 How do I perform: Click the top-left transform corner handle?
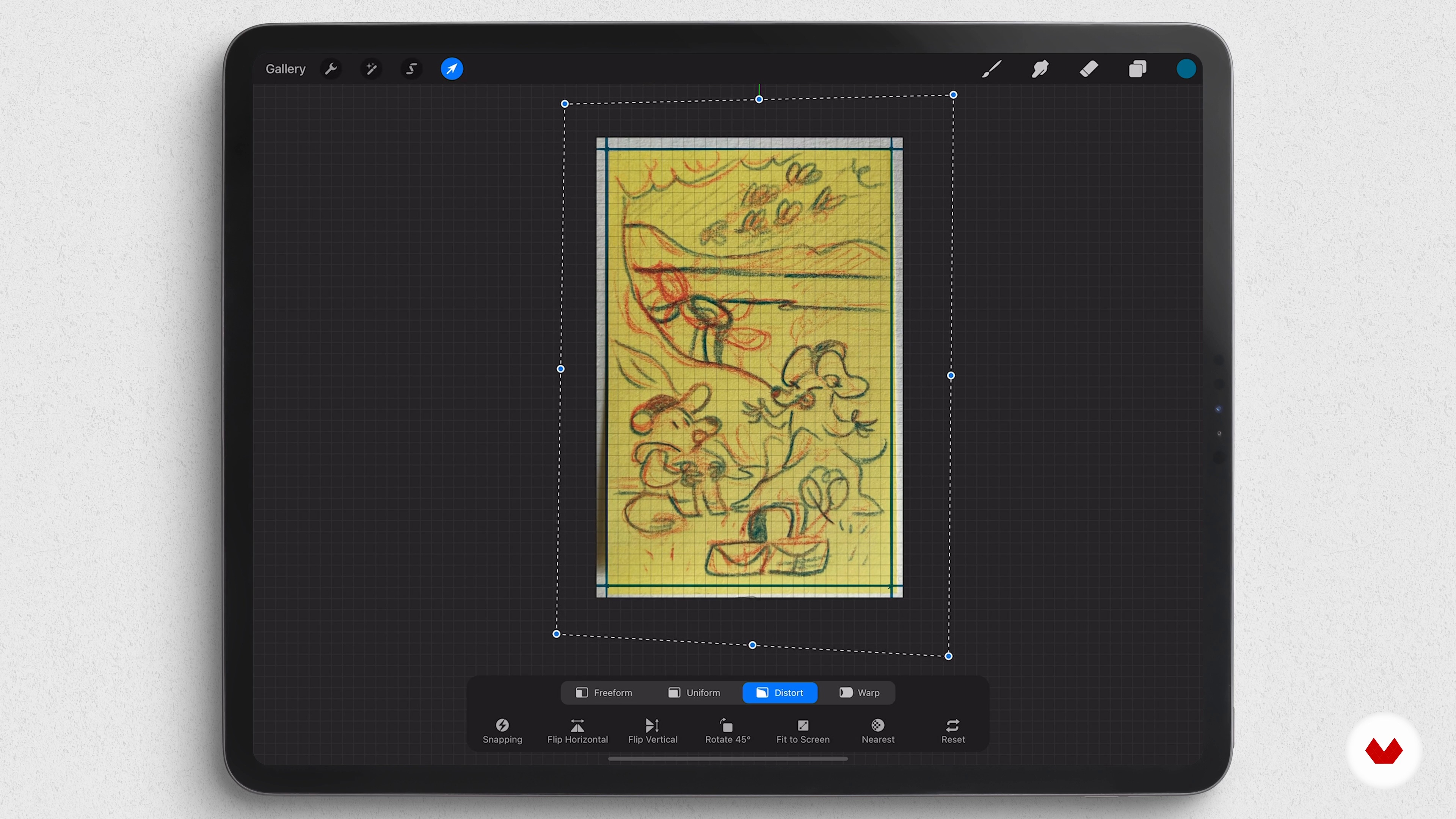coord(565,104)
